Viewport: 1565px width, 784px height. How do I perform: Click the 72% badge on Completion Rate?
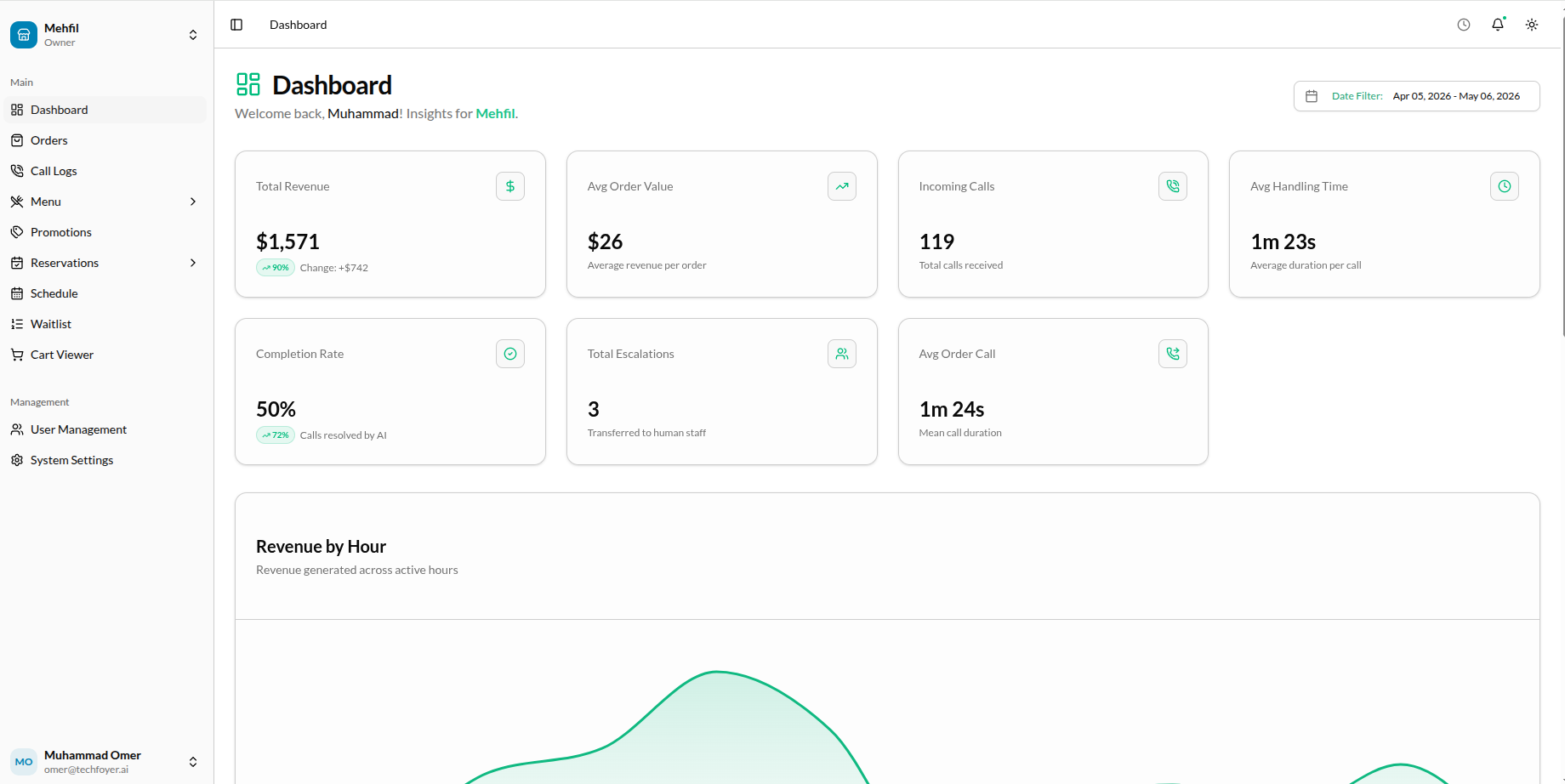pyautogui.click(x=276, y=435)
